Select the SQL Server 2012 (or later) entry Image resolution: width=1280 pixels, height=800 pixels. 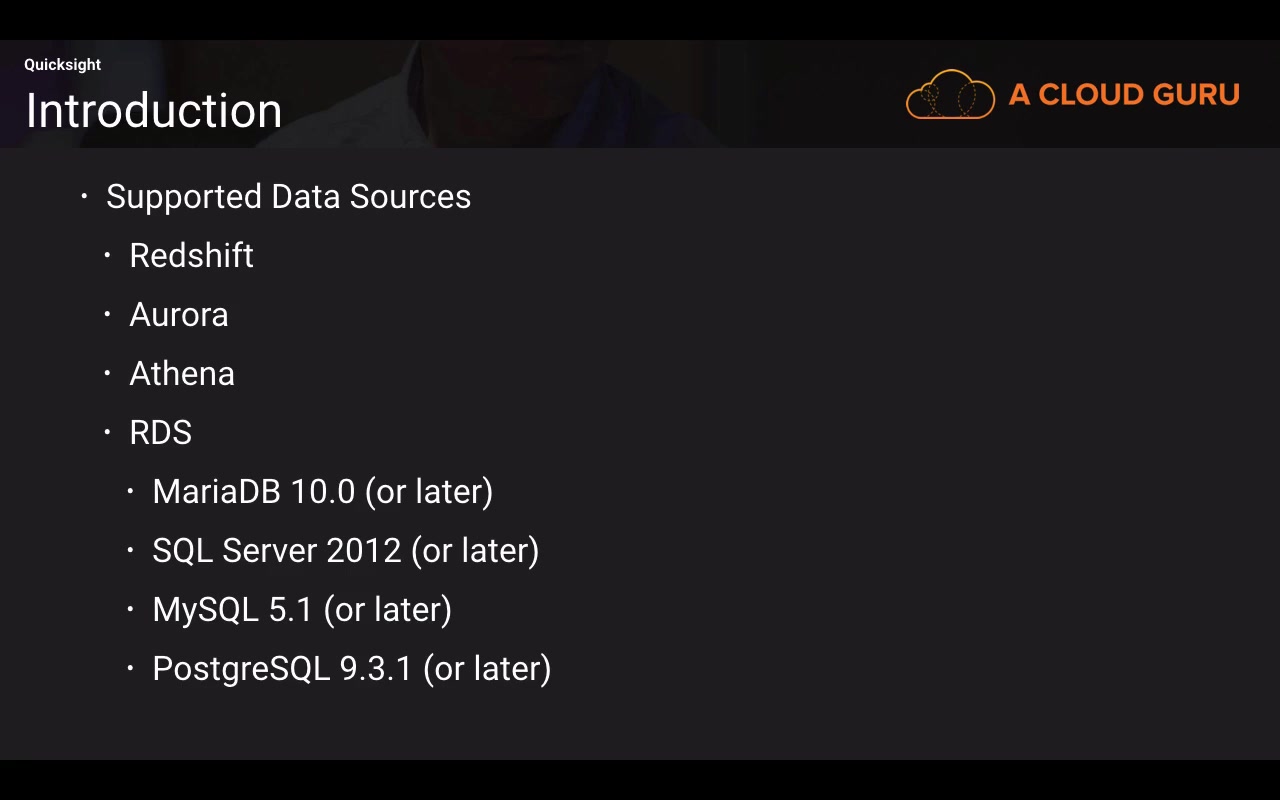tap(345, 551)
